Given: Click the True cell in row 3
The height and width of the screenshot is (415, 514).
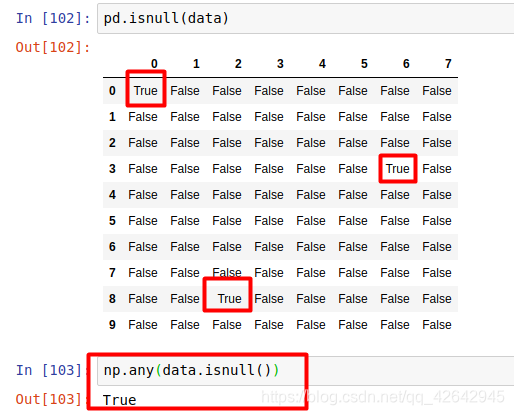Looking at the screenshot, I should [398, 169].
